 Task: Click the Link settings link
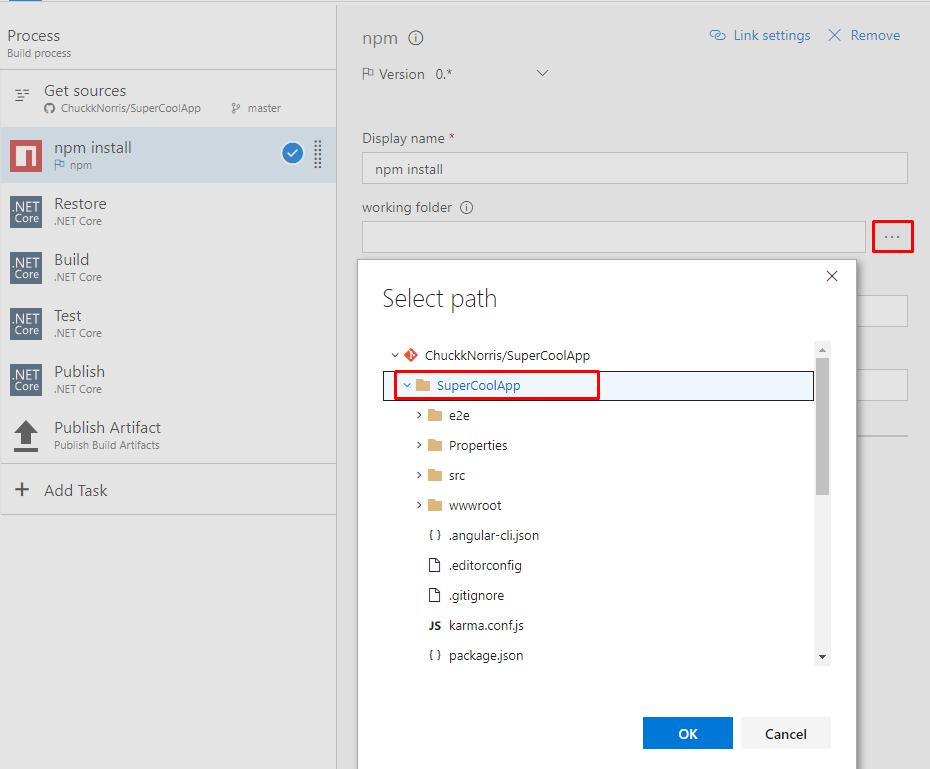[760, 35]
